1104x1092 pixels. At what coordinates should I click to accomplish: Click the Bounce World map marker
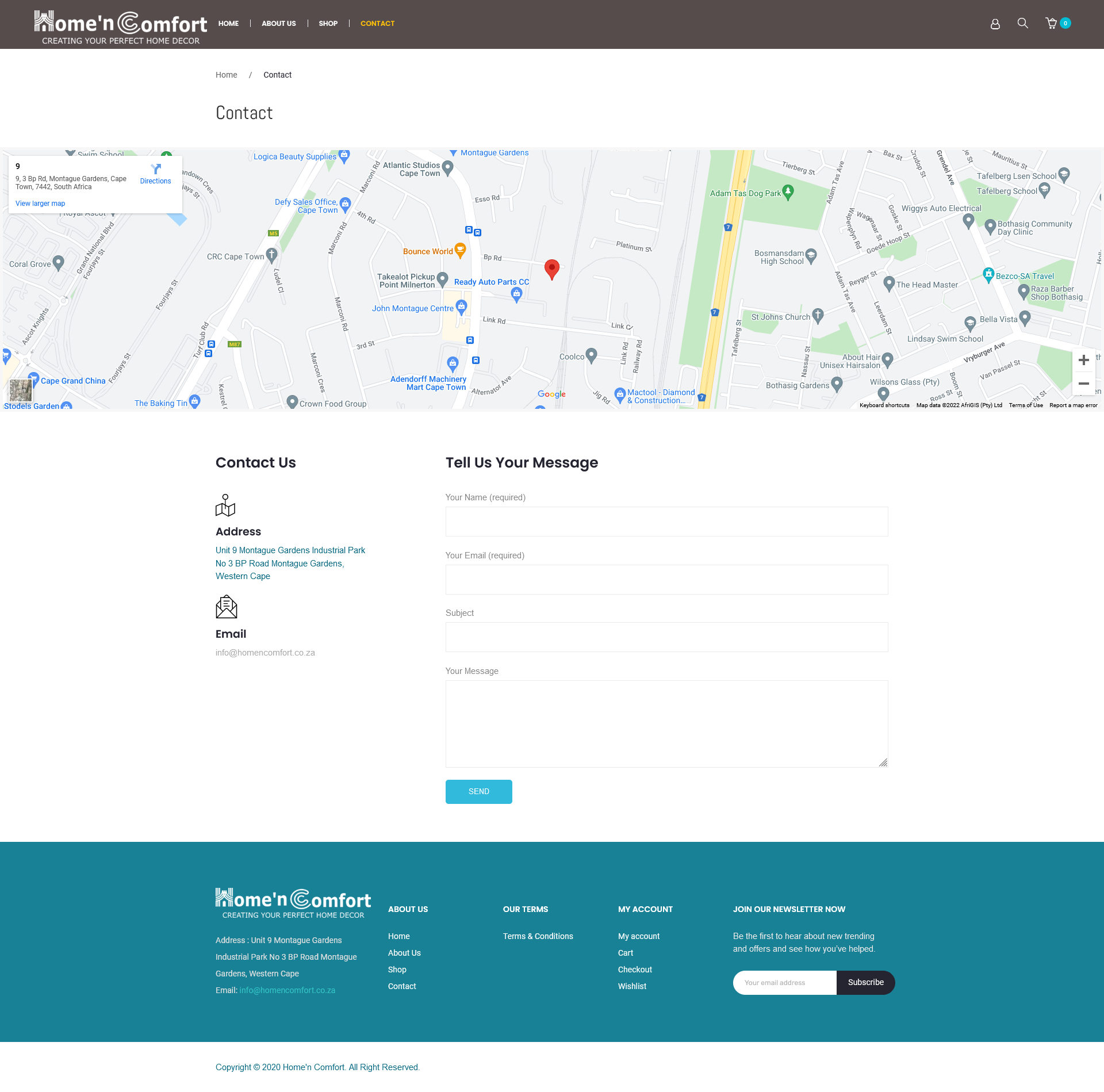tap(460, 250)
